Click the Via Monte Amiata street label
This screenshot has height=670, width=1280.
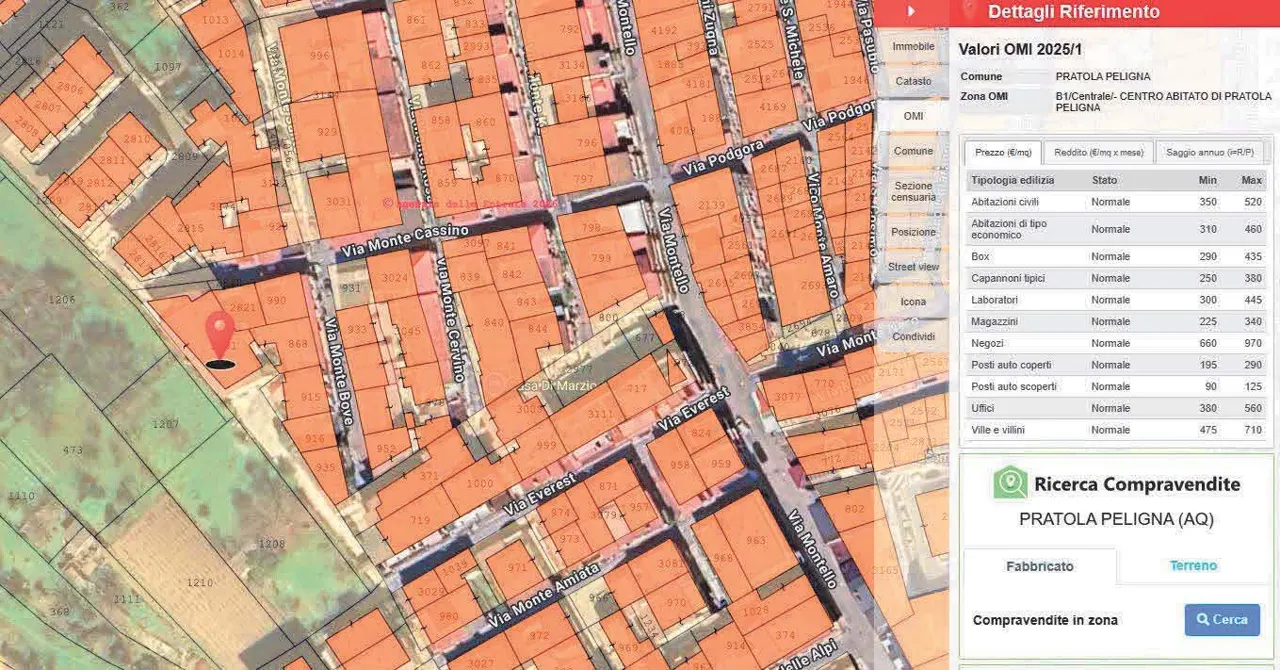coord(544,595)
